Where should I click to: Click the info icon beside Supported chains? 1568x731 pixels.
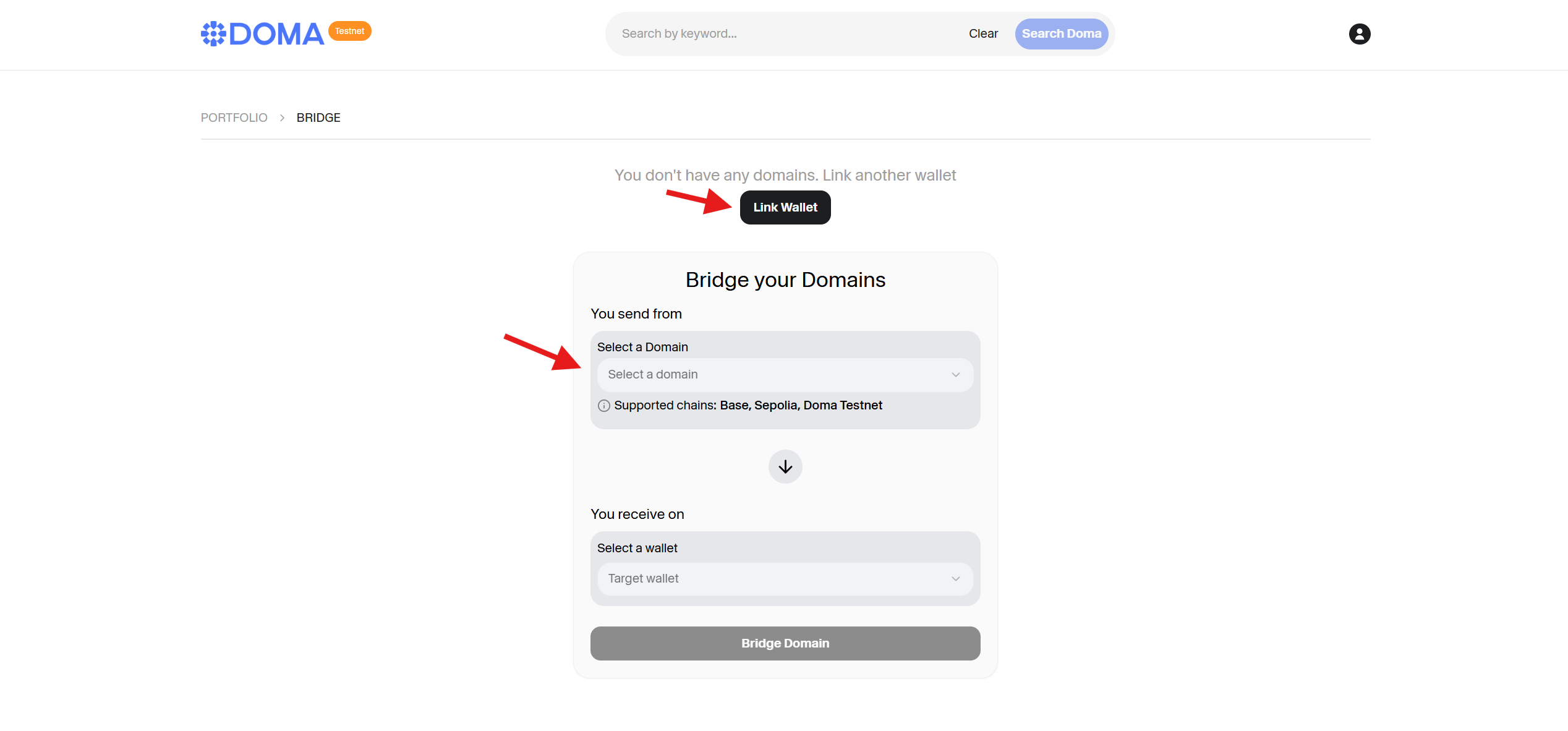point(603,406)
